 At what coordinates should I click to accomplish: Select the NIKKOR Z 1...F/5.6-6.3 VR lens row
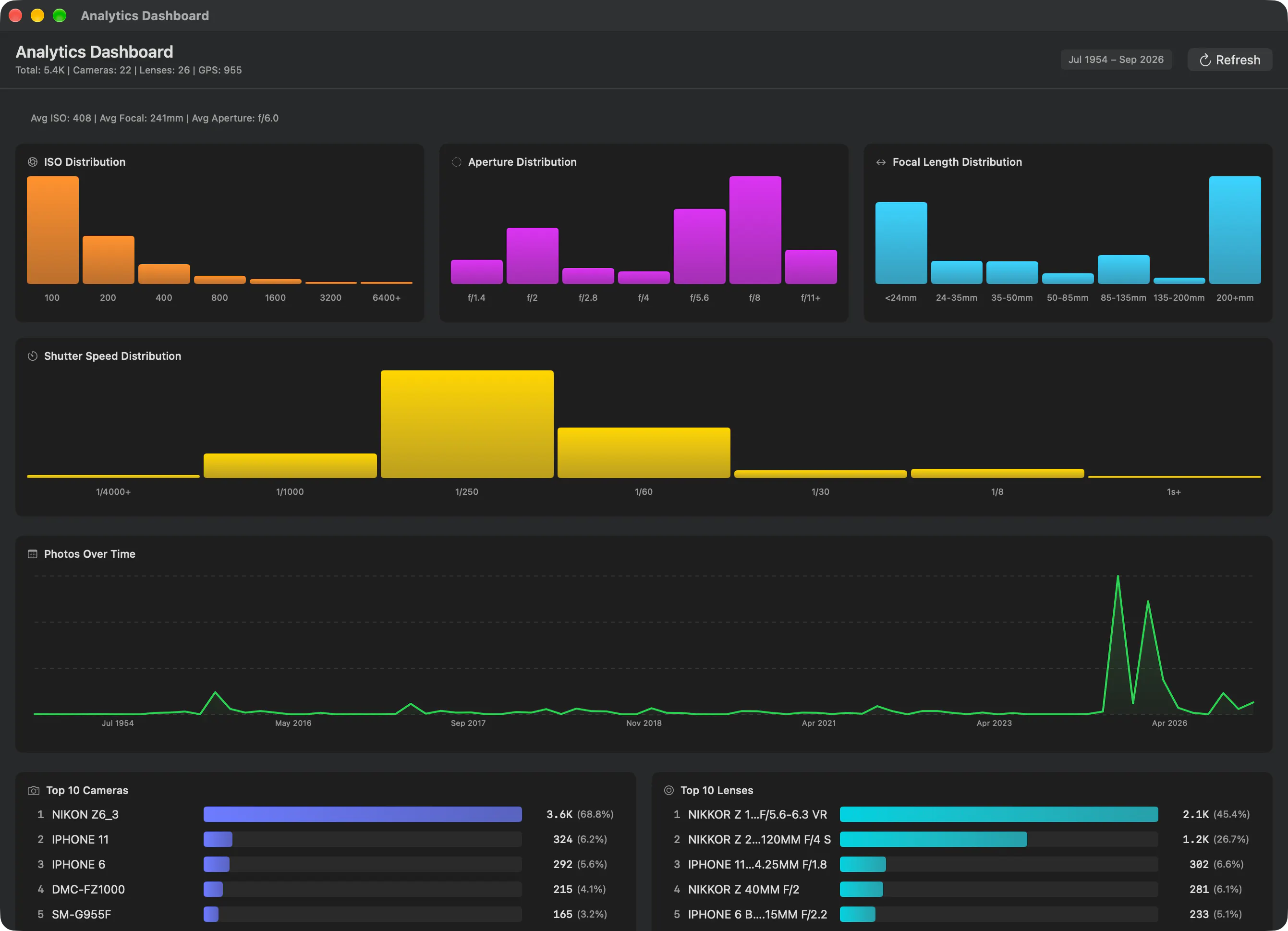961,814
